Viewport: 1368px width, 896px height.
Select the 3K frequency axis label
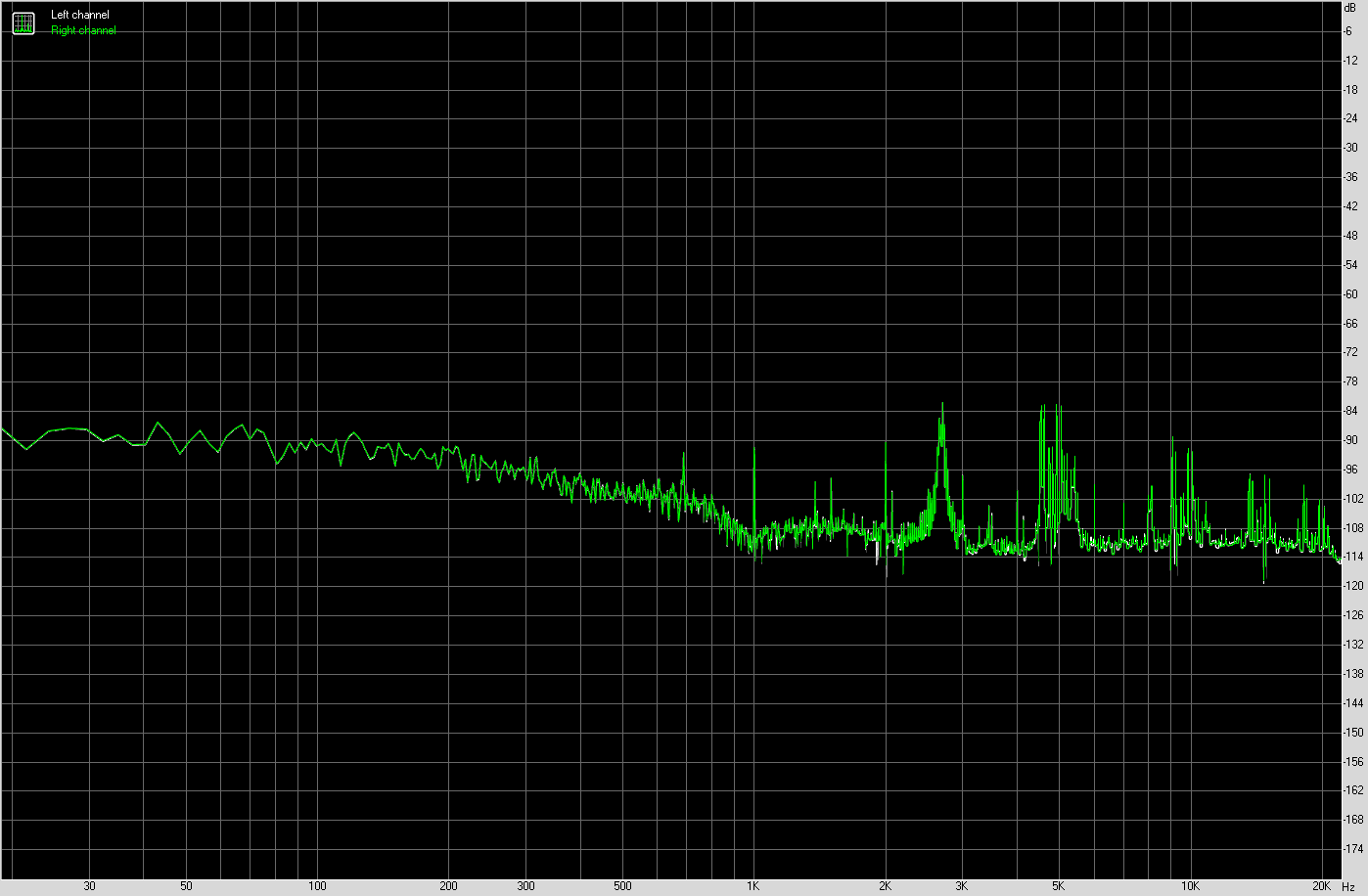tap(962, 886)
